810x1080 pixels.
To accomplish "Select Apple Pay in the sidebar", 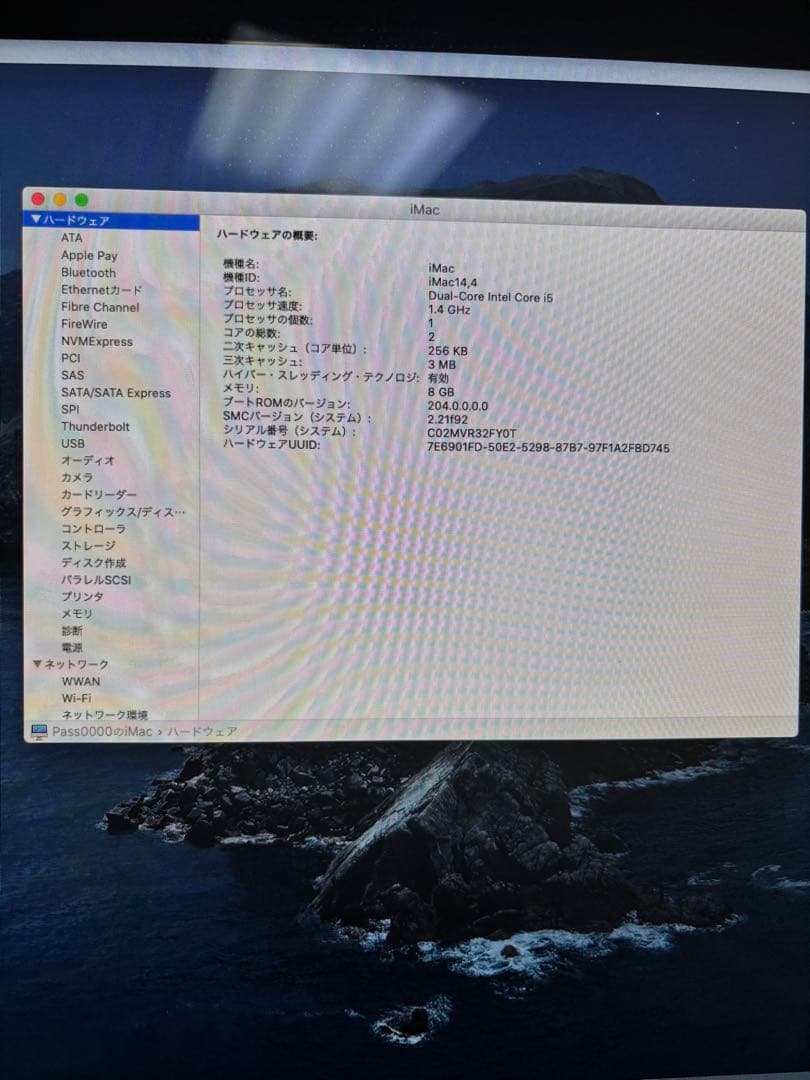I will click(x=88, y=255).
